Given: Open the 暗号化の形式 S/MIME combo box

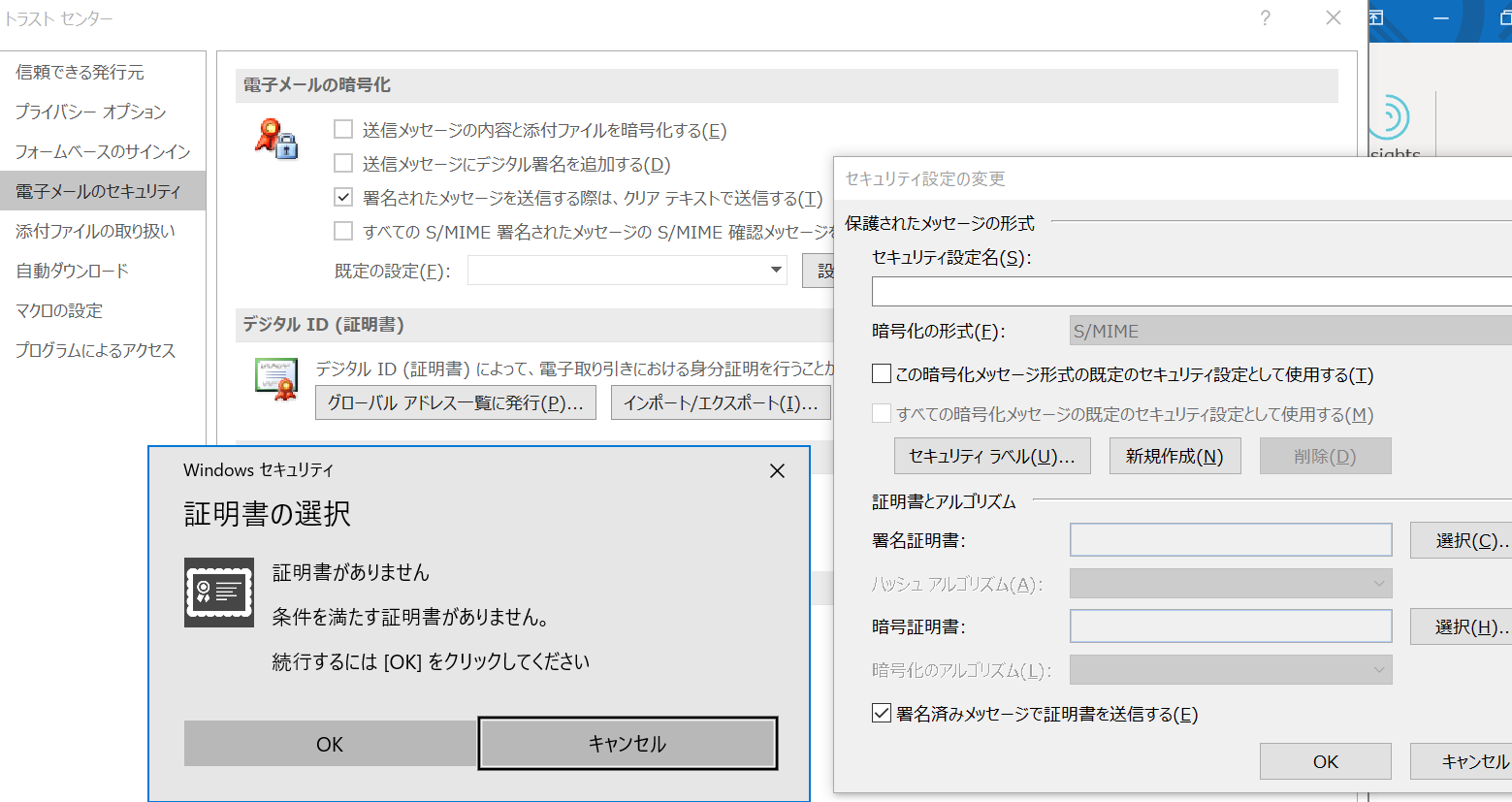Looking at the screenshot, I should pos(1290,331).
